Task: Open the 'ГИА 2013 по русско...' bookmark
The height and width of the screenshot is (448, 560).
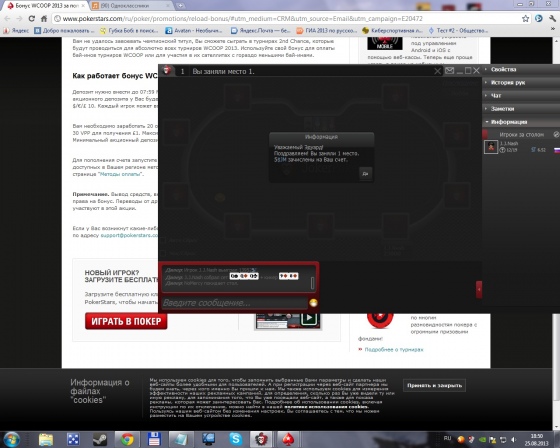Action: (x=327, y=31)
